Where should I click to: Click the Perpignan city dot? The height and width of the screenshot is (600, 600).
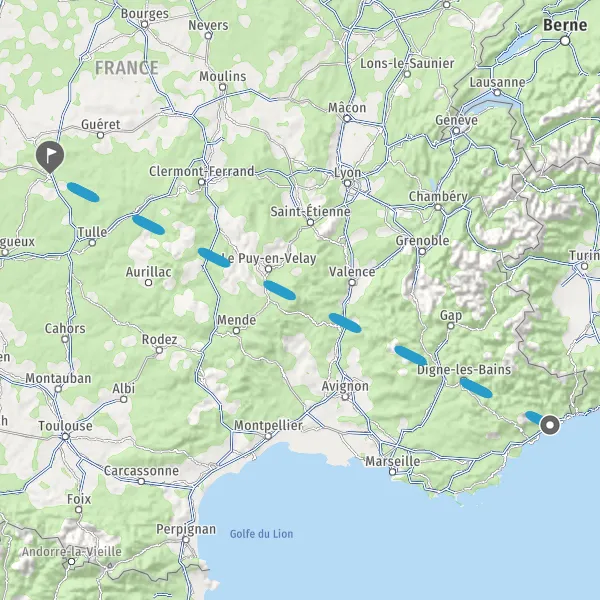[x=186, y=540]
